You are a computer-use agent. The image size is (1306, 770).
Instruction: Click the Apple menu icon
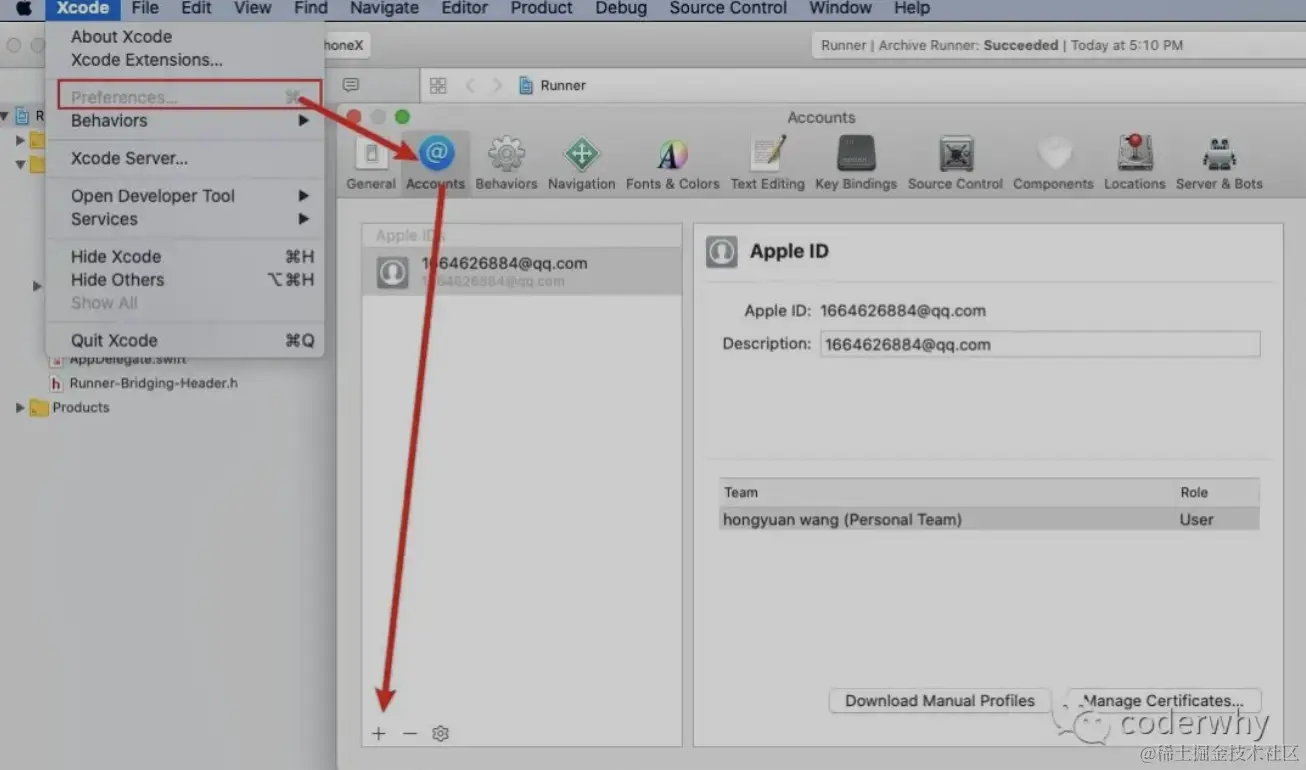(x=22, y=8)
